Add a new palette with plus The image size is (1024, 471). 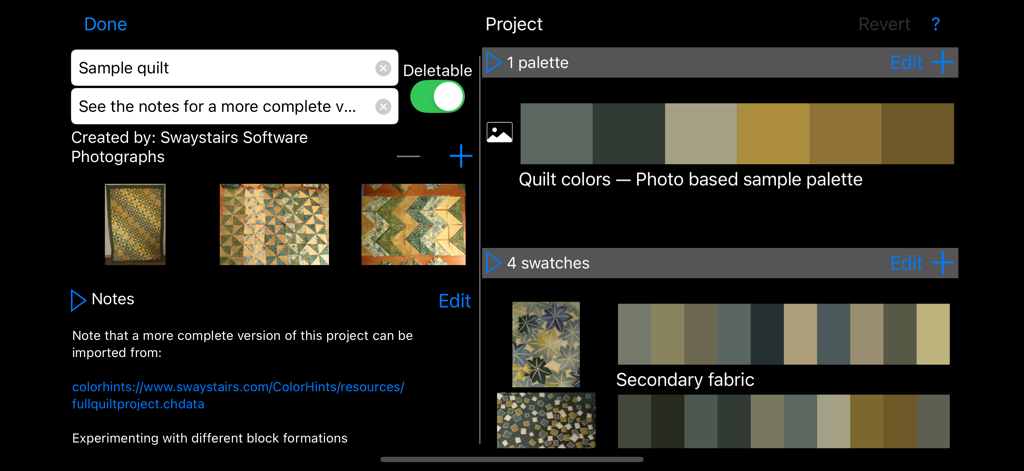(942, 63)
